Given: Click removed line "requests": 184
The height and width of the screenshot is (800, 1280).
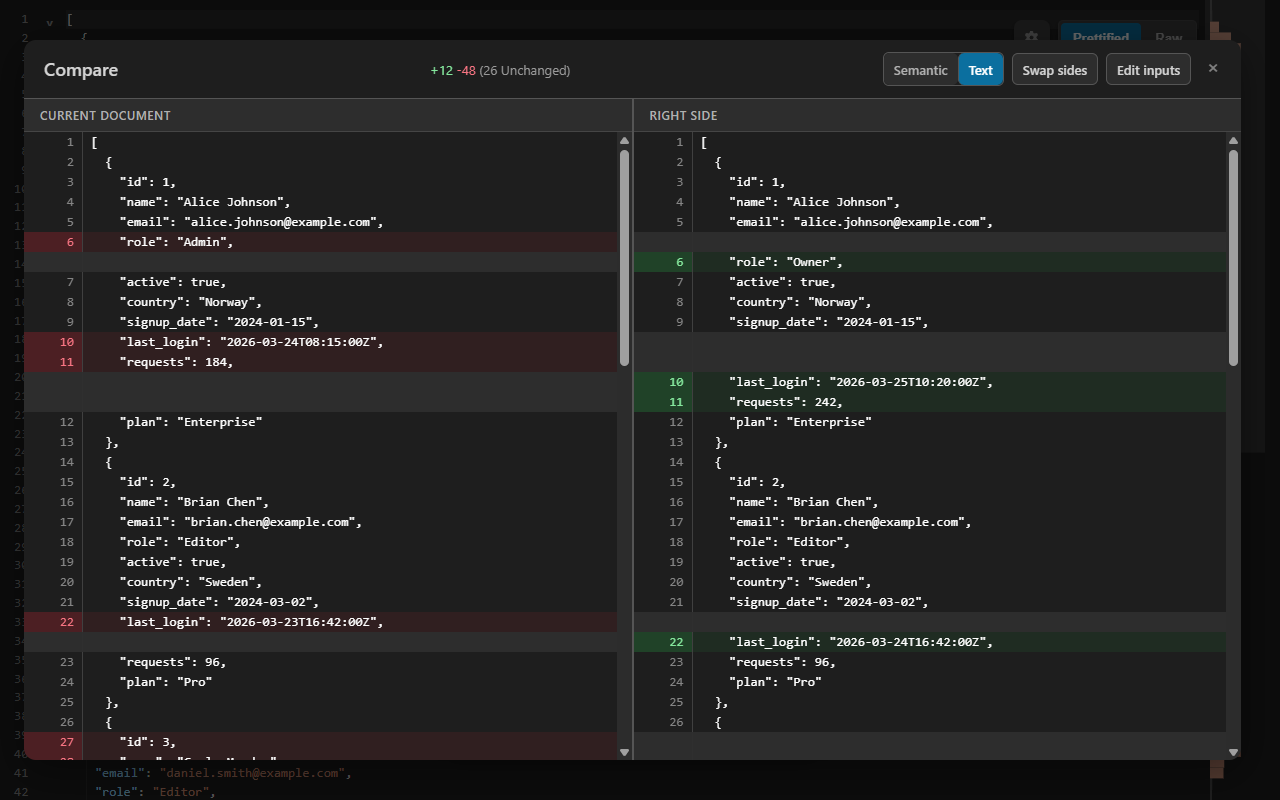Looking at the screenshot, I should [x=321, y=362].
